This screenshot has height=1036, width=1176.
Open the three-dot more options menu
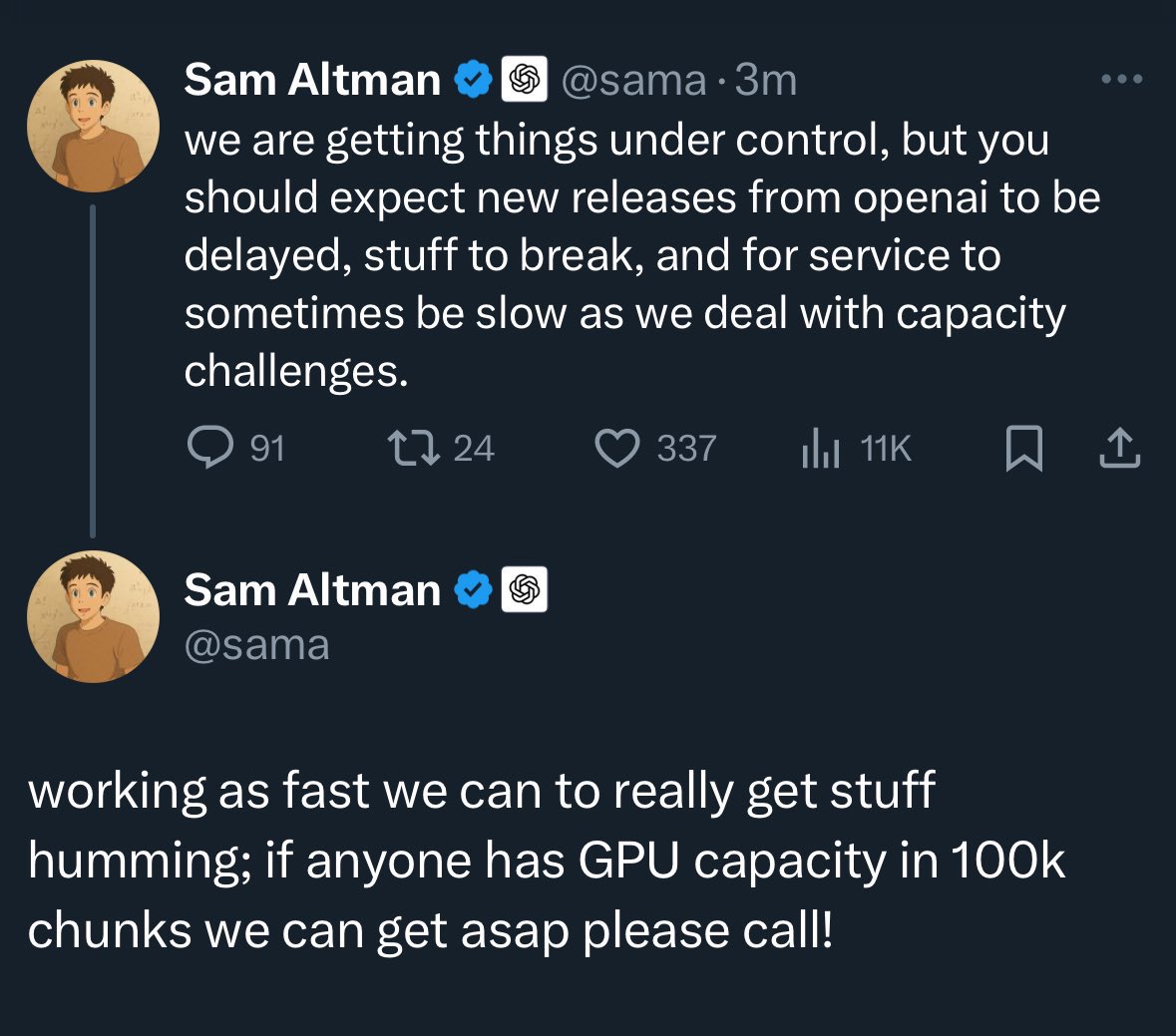coord(1121,80)
